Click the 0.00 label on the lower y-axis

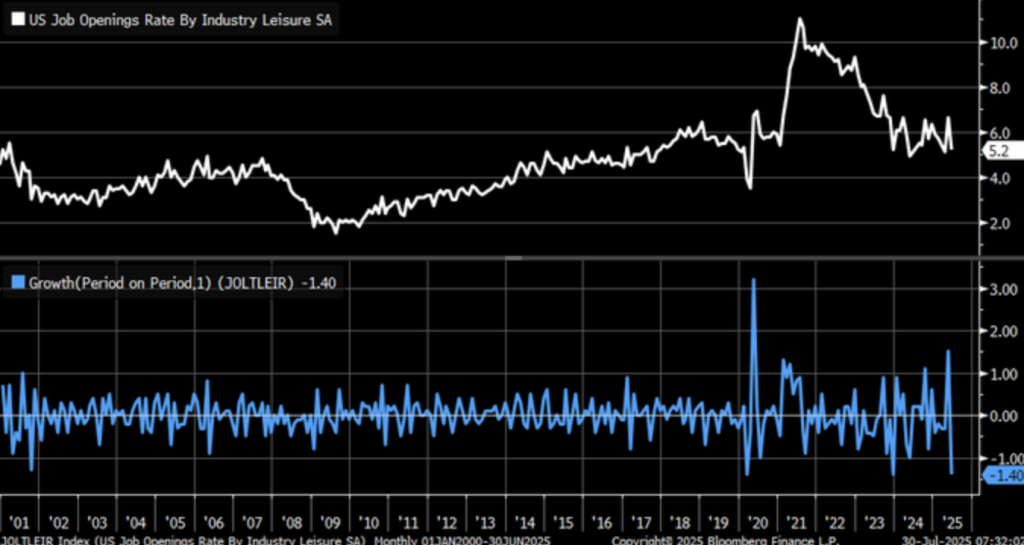[1003, 415]
